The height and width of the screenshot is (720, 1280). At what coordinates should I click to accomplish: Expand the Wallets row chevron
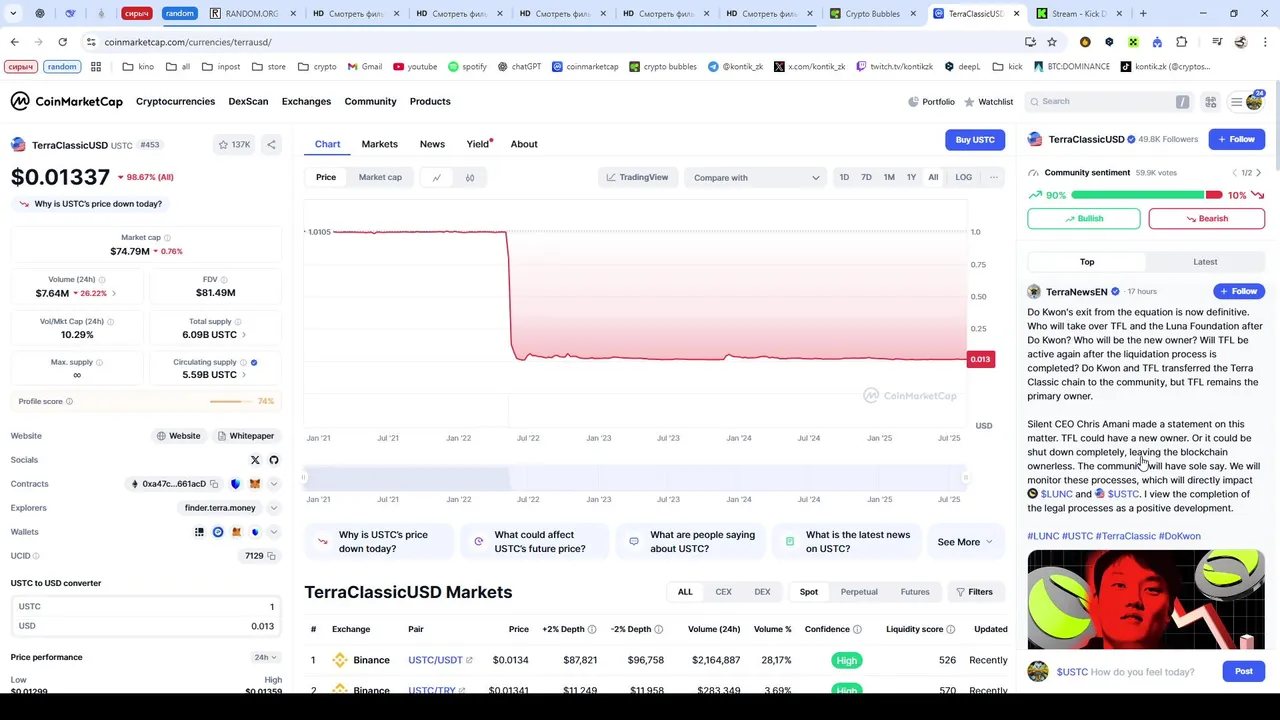point(274,532)
